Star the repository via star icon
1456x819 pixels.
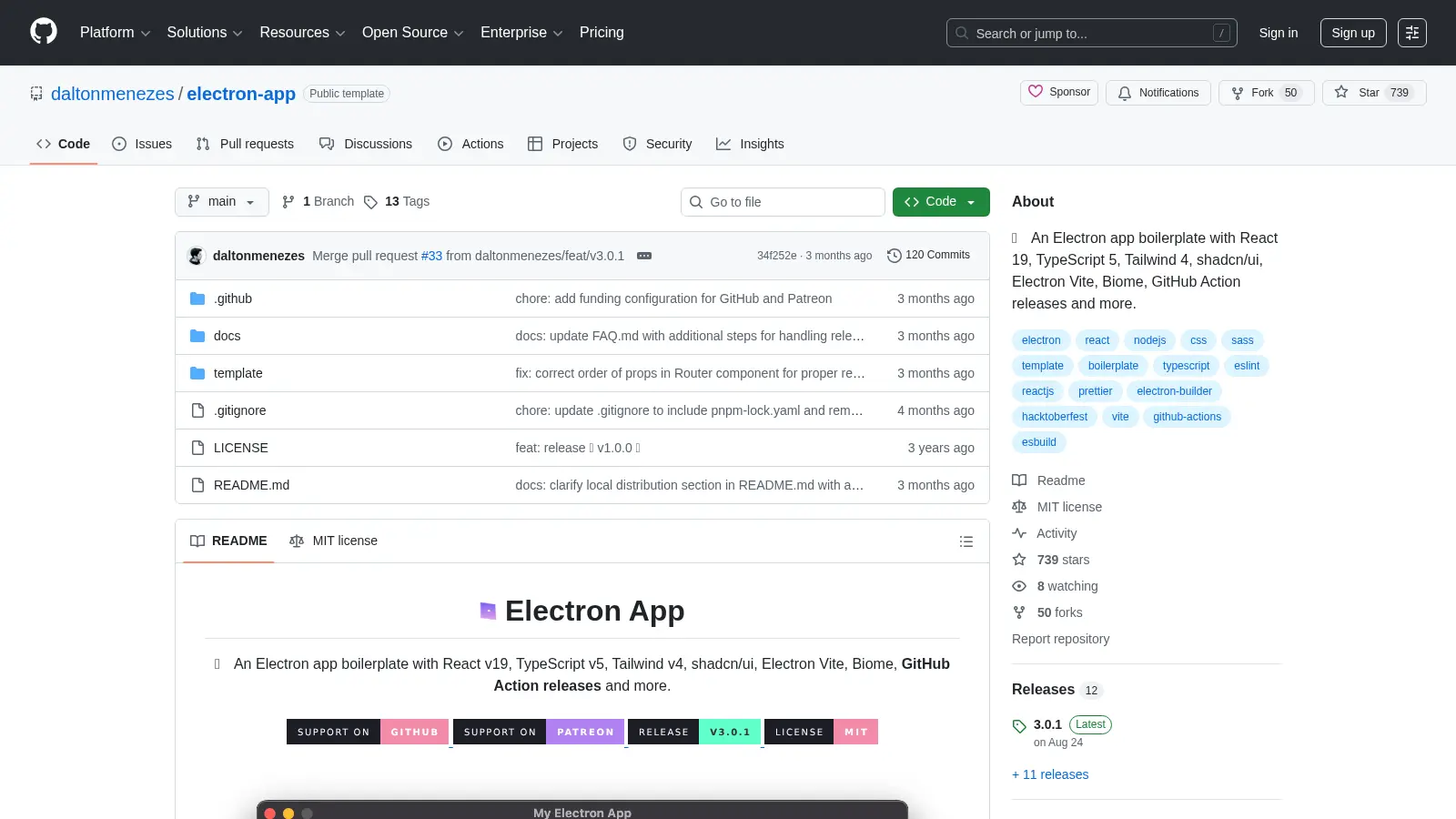pyautogui.click(x=1341, y=92)
